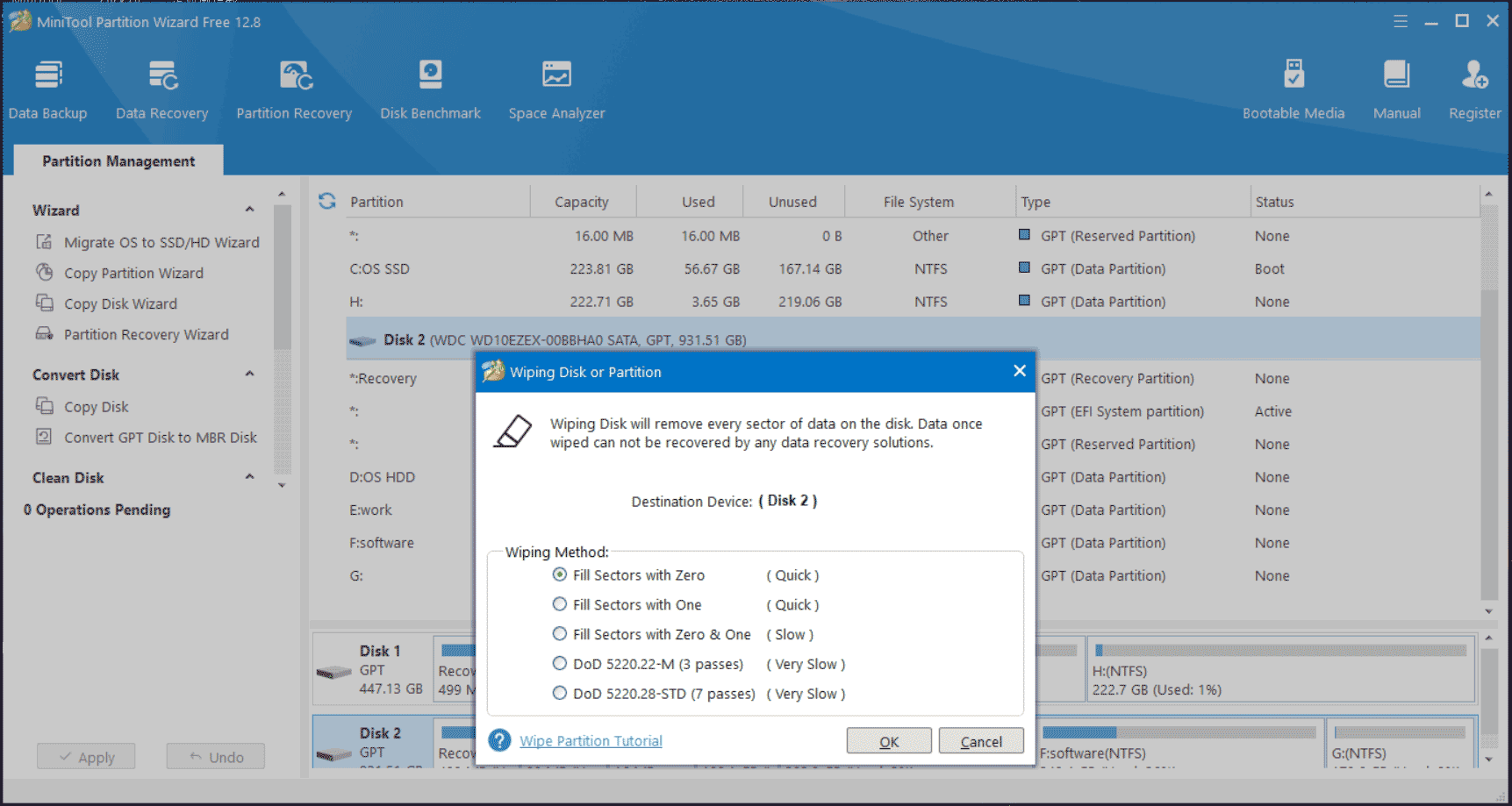Screen dimensions: 1512x806
Task: Open the Partition Recovery tool
Action: pos(294,89)
